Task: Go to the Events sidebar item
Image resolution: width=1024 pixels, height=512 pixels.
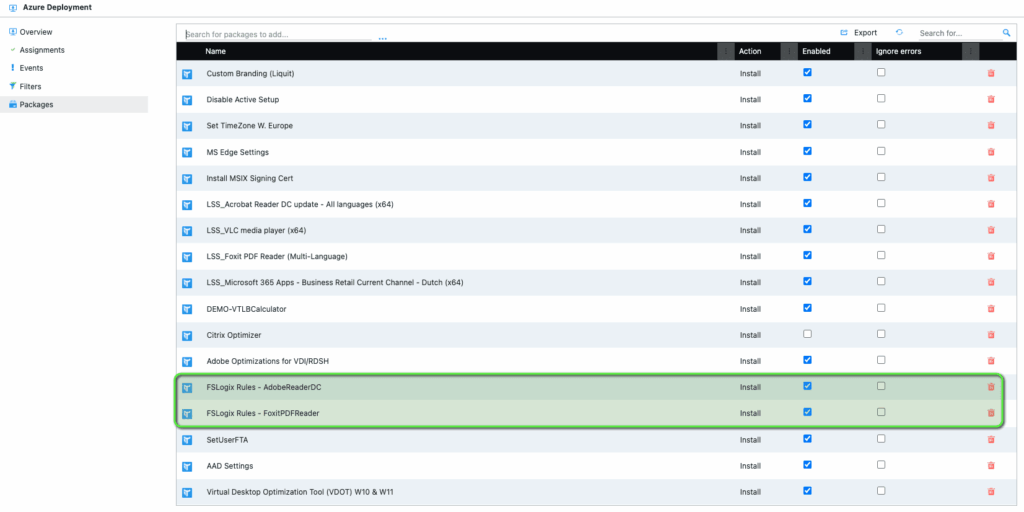Action: (31, 68)
